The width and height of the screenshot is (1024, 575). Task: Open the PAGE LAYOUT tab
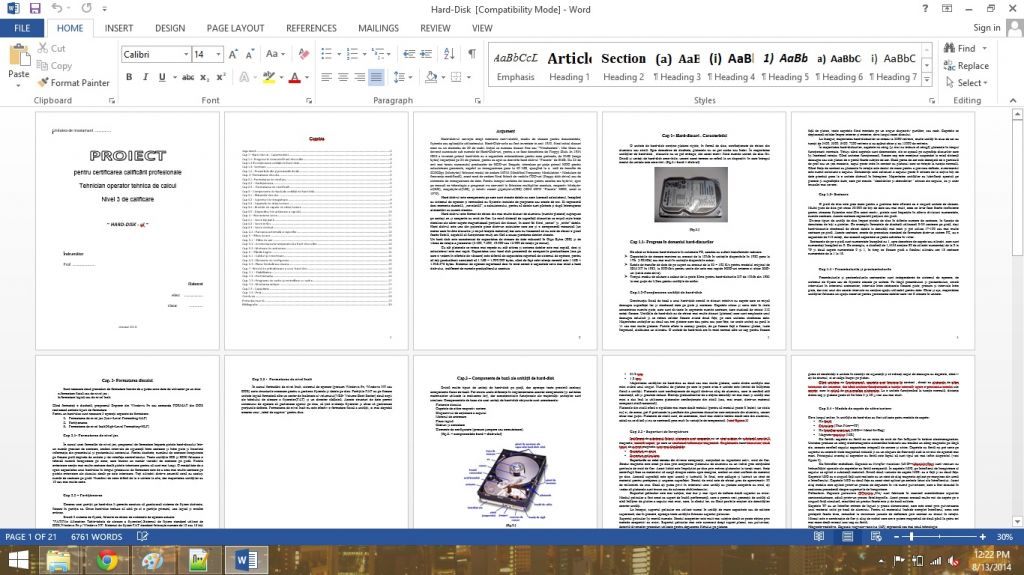pos(236,28)
